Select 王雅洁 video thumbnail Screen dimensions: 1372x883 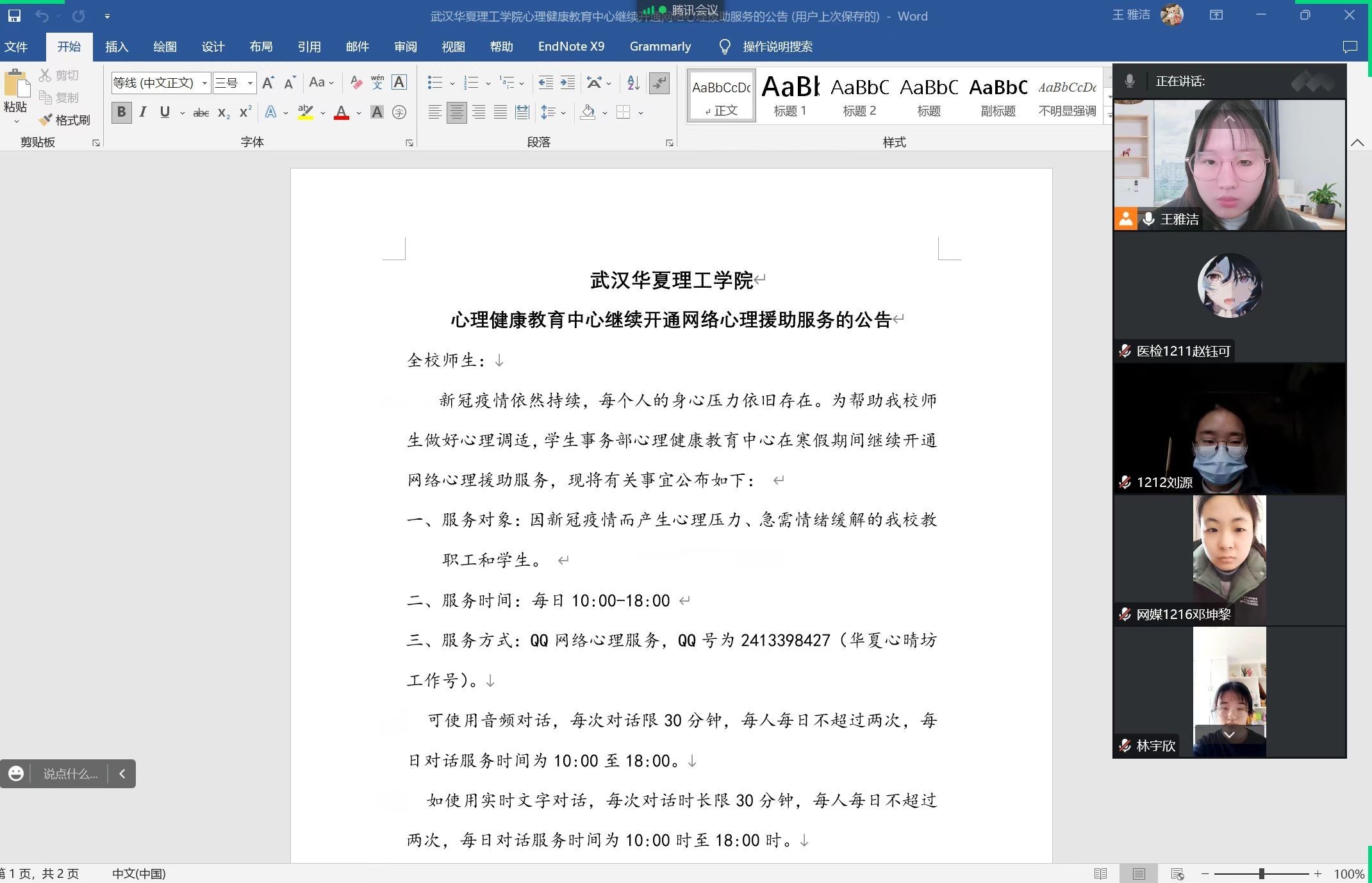1229,165
